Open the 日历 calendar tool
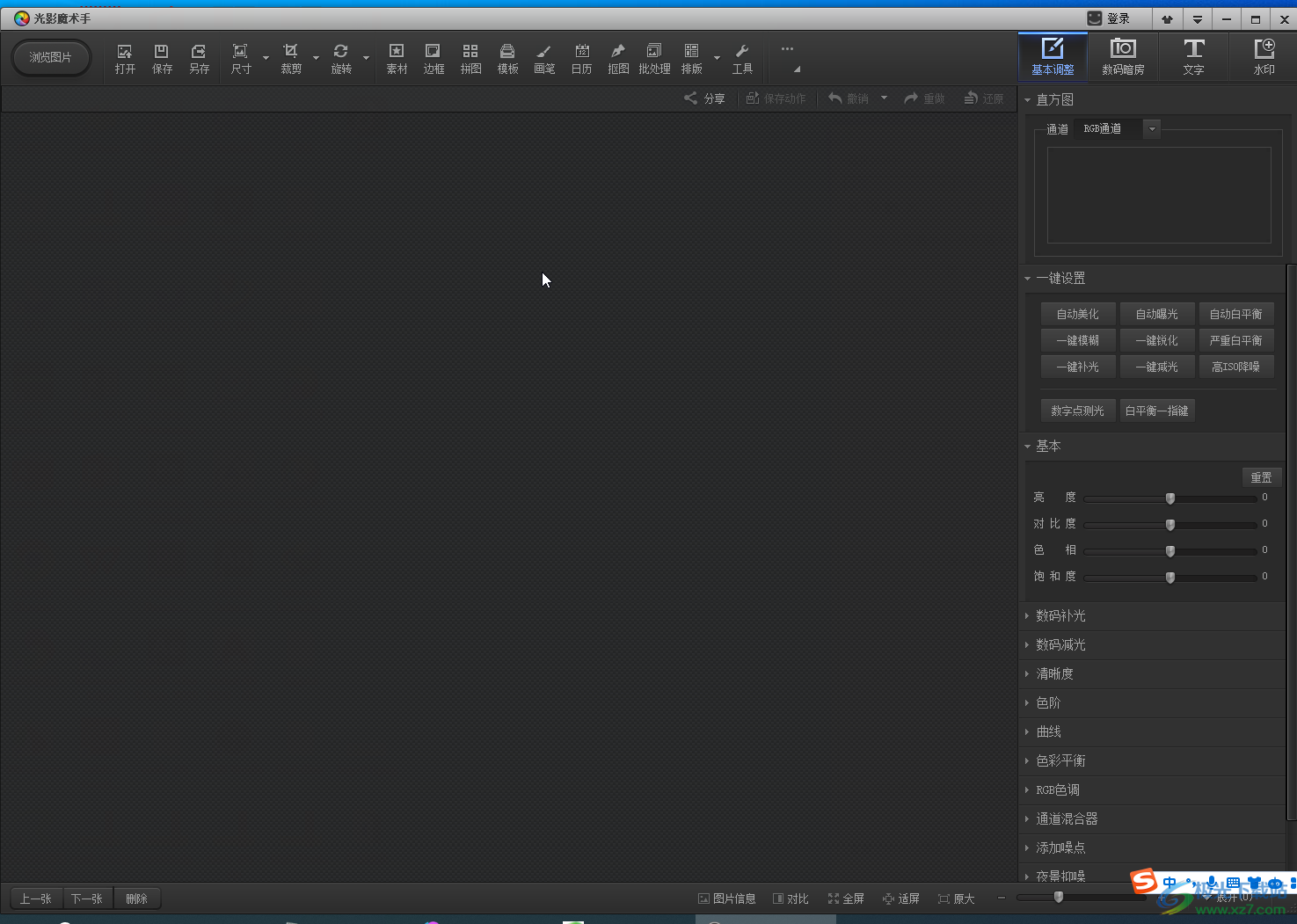Viewport: 1297px width, 924px height. pos(581,59)
